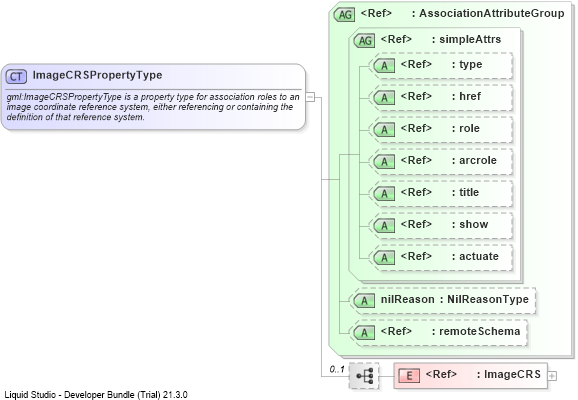Image resolution: width=578 pixels, height=400 pixels.
Task: Select the simpleAttrs group label
Action: pos(470,39)
